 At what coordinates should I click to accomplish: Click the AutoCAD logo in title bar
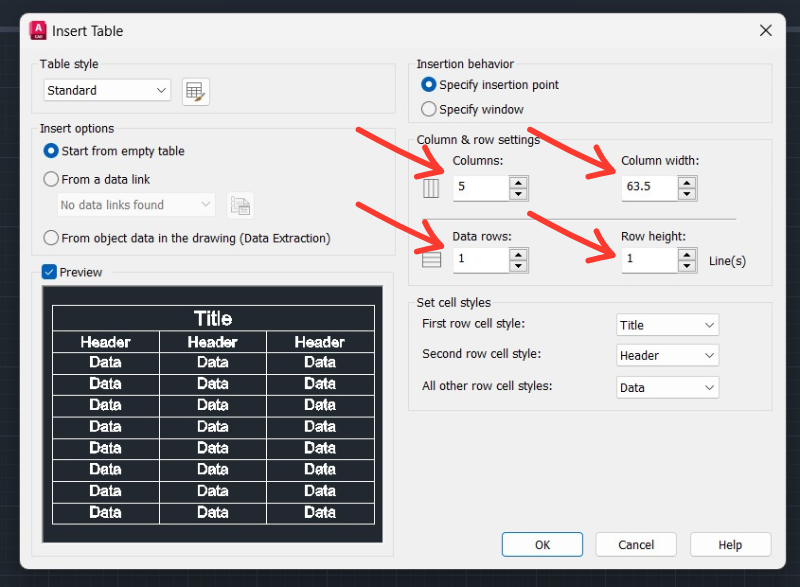point(38,31)
